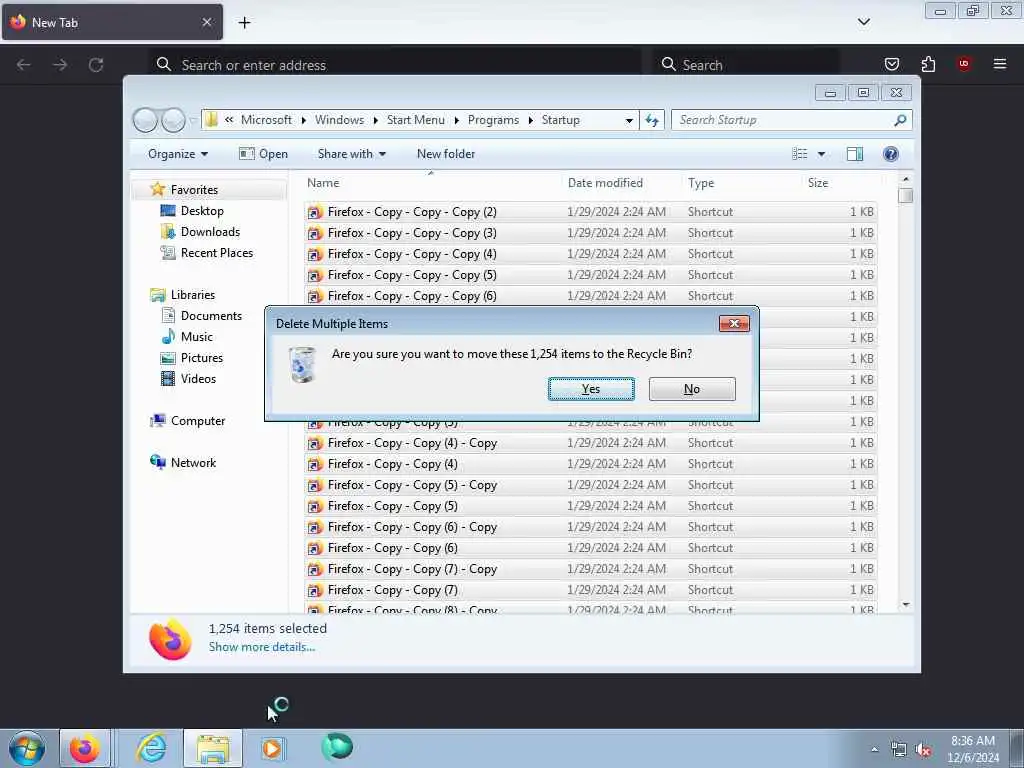
Task: Open Internet Explorer from taskbar
Action: [x=152, y=748]
